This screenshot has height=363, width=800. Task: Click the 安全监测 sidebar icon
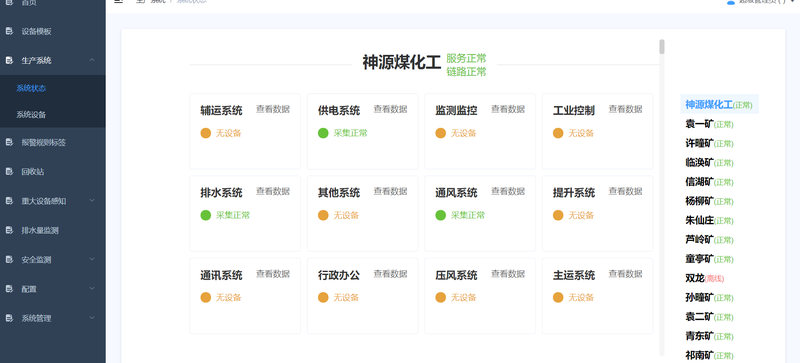click(x=9, y=259)
